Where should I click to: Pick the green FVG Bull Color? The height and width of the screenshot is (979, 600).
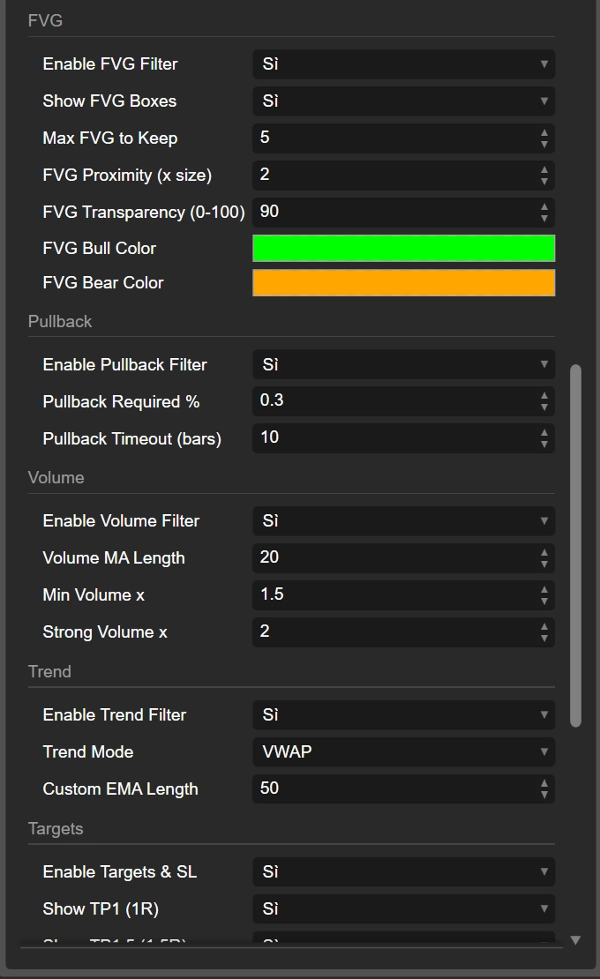[x=403, y=248]
